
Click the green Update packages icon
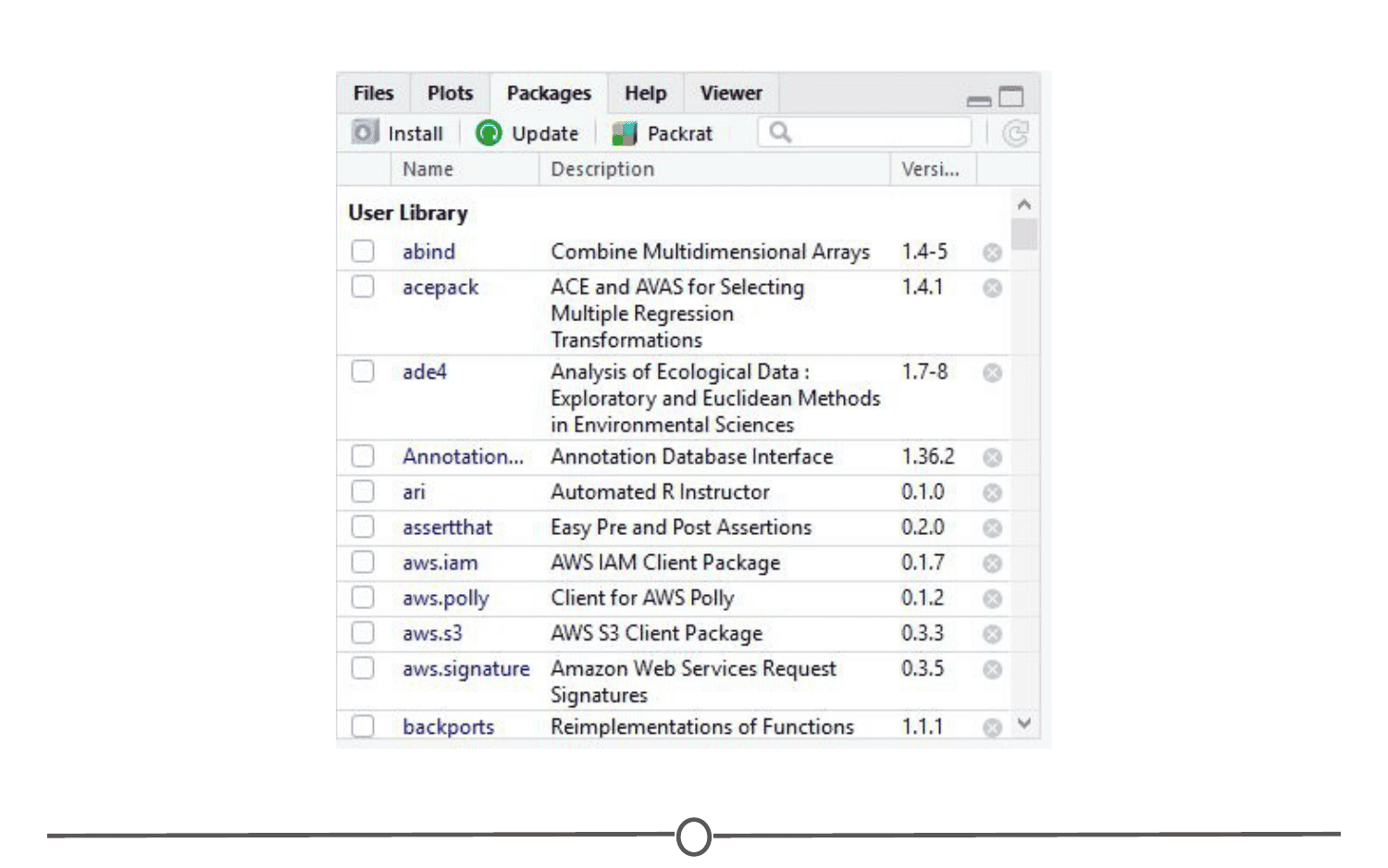489,133
